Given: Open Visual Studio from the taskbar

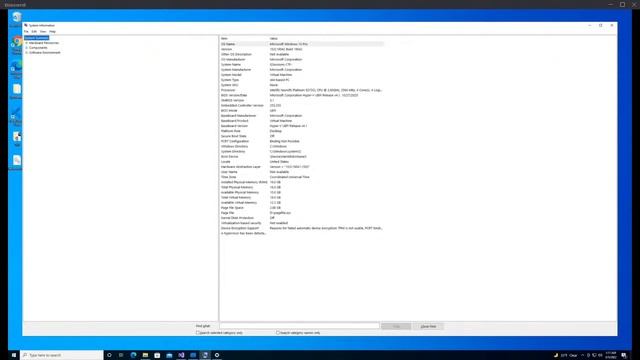Looking at the screenshot, I should point(181,355).
